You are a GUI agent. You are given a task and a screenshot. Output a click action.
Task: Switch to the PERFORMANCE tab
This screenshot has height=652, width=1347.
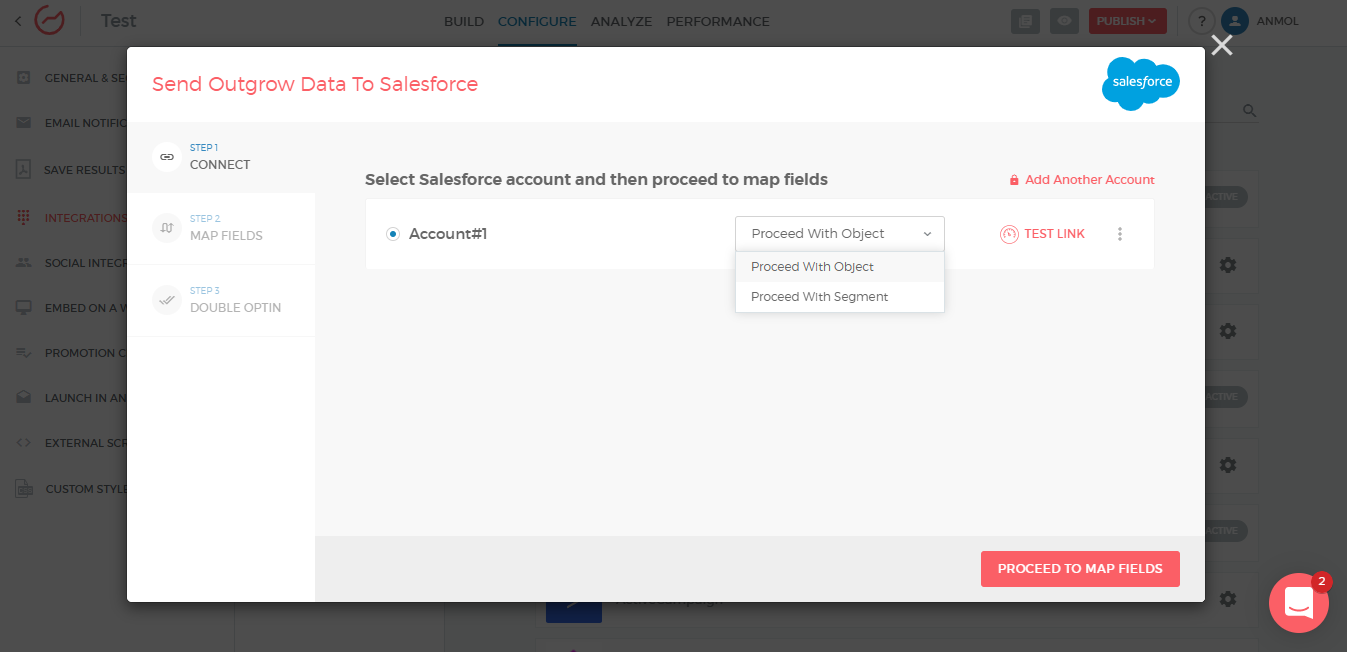718,21
